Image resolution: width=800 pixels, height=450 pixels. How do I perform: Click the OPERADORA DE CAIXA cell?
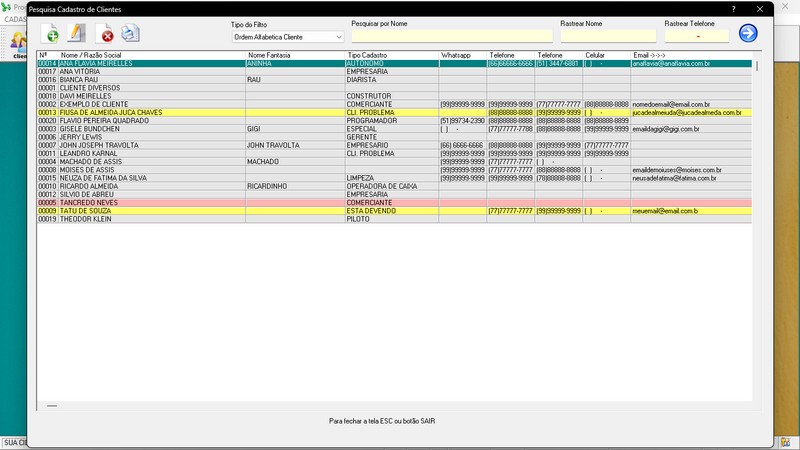pos(392,186)
